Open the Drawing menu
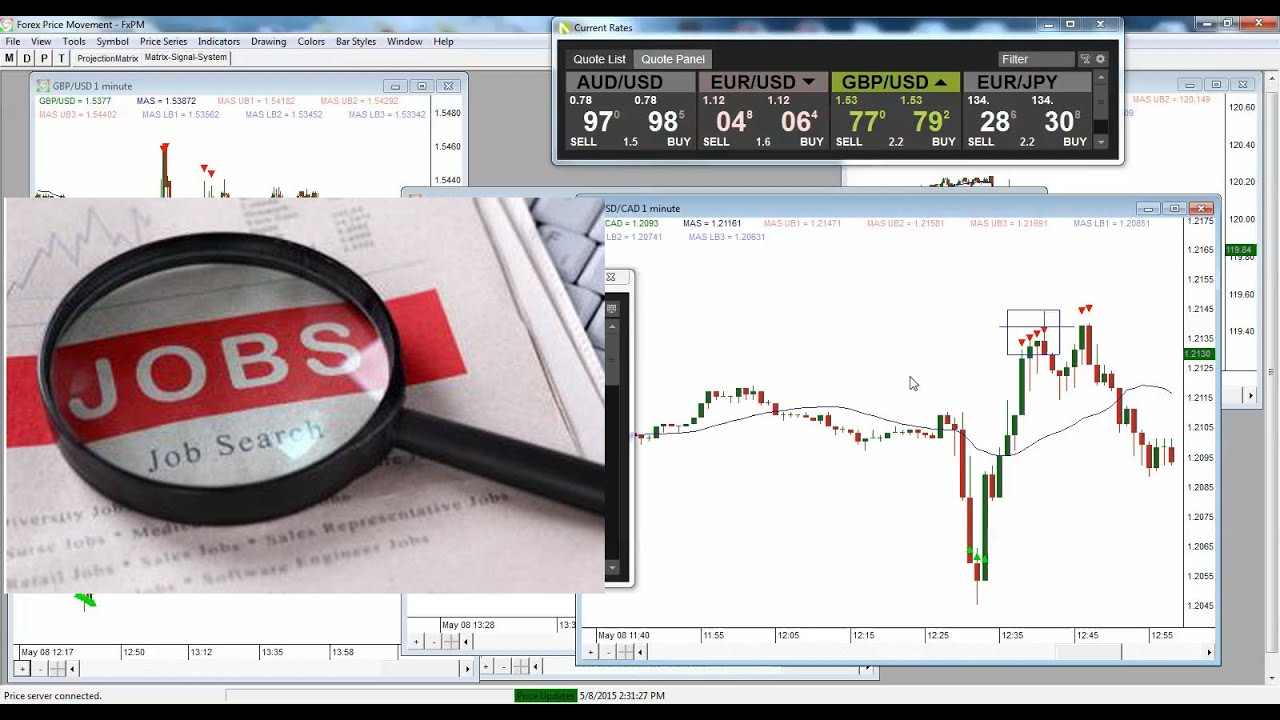This screenshot has height=720, width=1280. (268, 41)
